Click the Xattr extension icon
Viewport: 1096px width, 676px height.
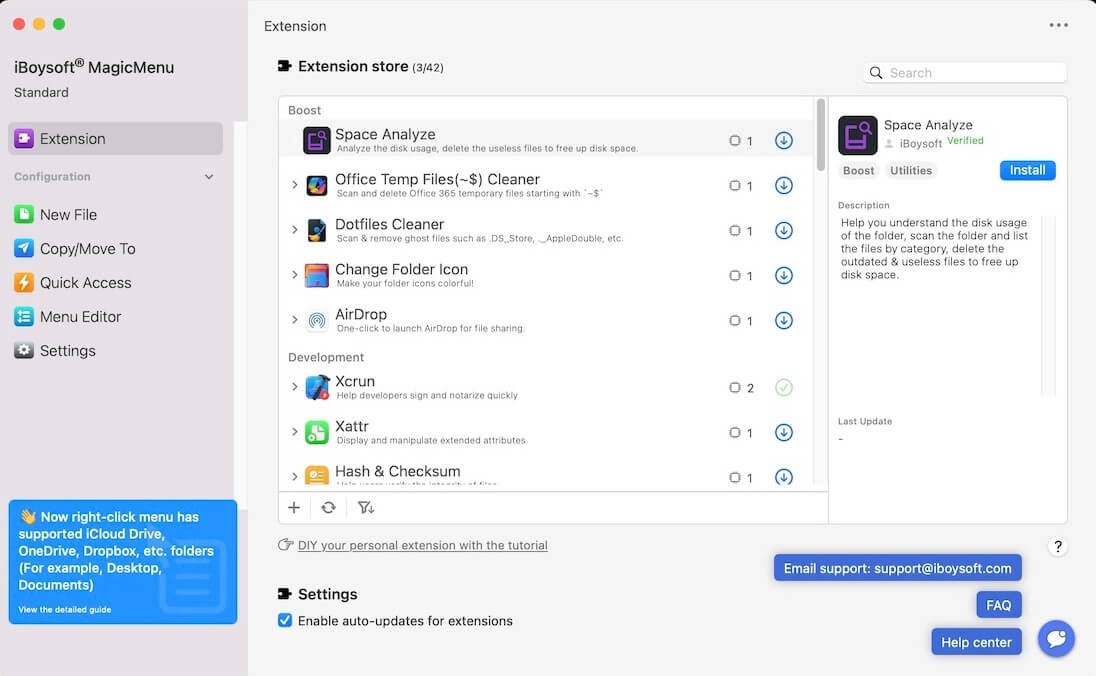click(x=317, y=432)
